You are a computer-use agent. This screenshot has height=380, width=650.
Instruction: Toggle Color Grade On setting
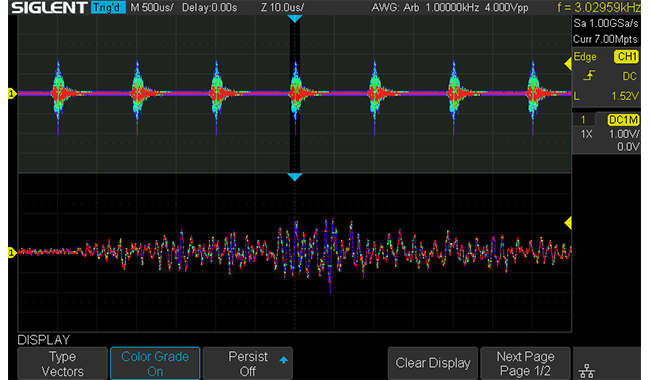155,363
